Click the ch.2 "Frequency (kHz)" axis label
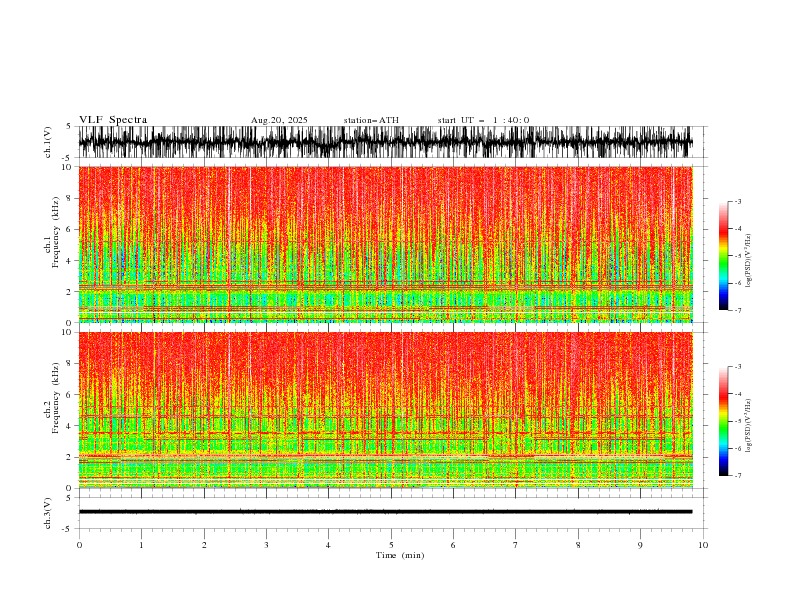The image size is (792, 612). click(56, 398)
